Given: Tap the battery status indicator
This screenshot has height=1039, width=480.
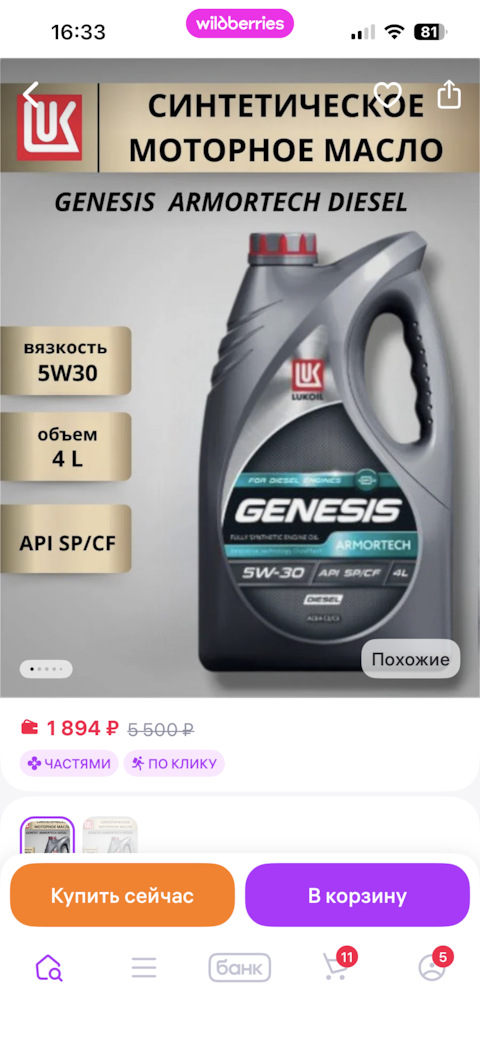Looking at the screenshot, I should pyautogui.click(x=431, y=32).
